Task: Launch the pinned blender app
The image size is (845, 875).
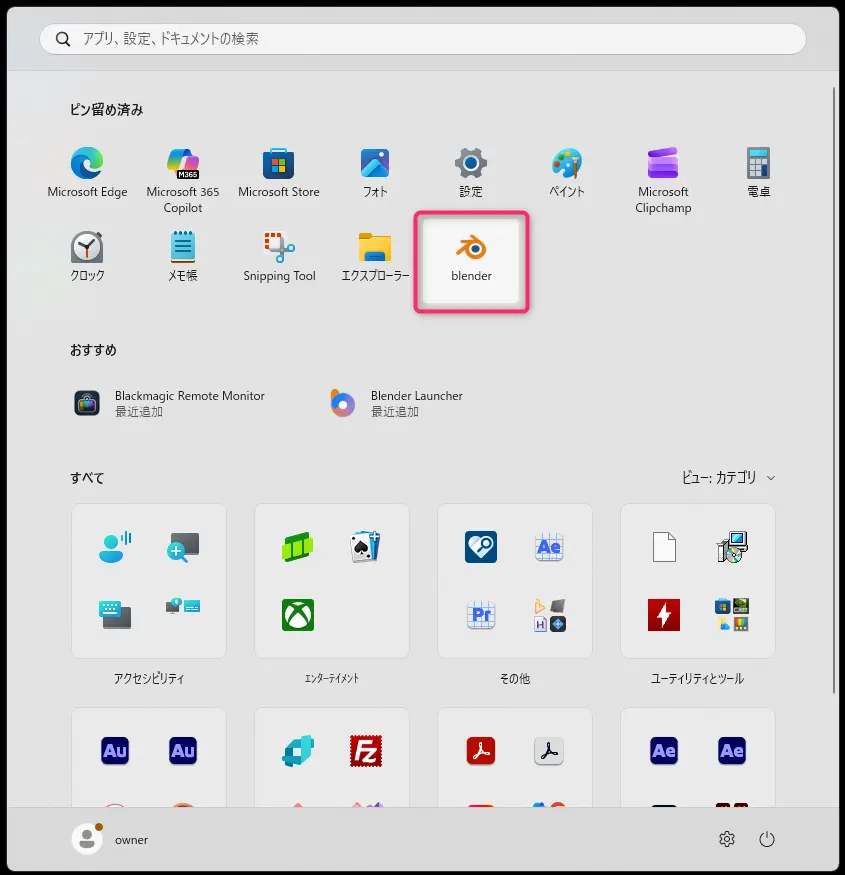Action: click(x=471, y=261)
